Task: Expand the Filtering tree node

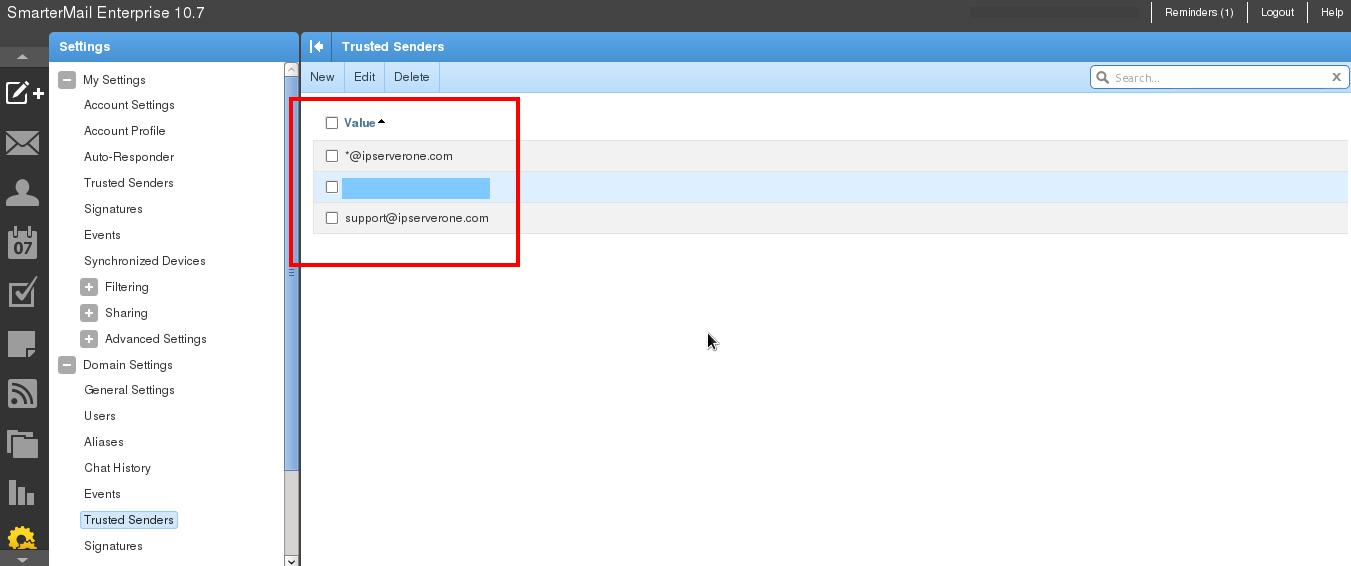Action: click(x=89, y=287)
